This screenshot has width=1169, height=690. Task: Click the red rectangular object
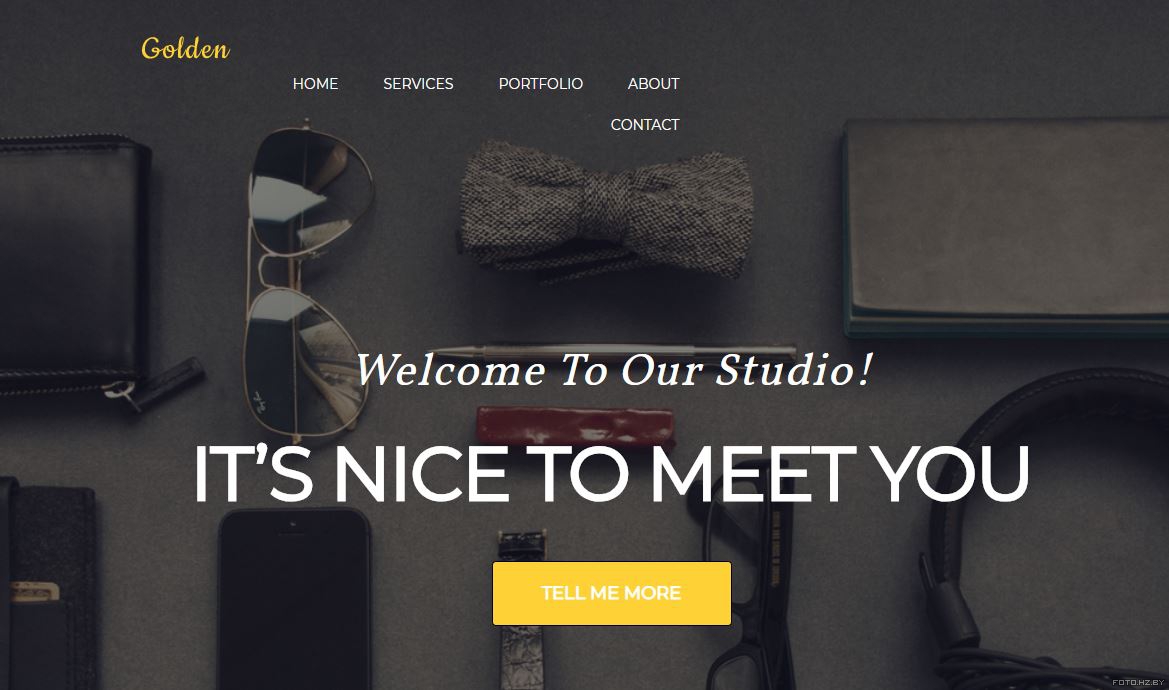tap(575, 426)
